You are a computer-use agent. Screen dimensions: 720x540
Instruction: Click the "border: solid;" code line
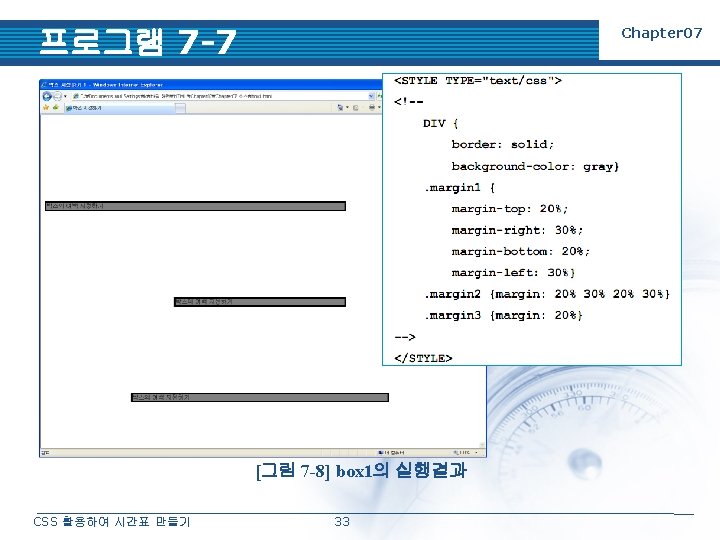pos(502,145)
